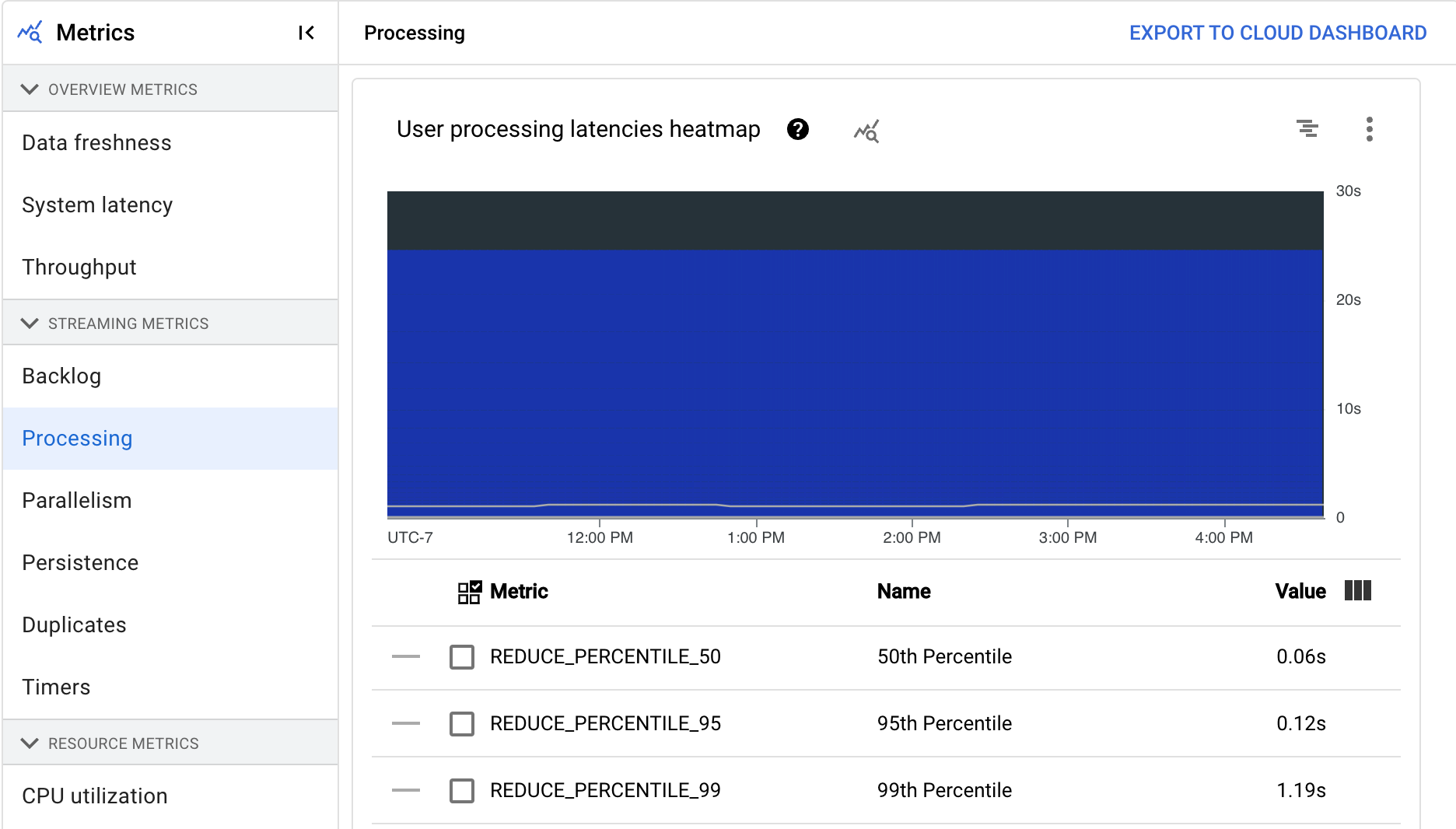Screen dimensions: 1456x829
Task: Open the heatmap help tooltip icon
Action: tap(797, 130)
